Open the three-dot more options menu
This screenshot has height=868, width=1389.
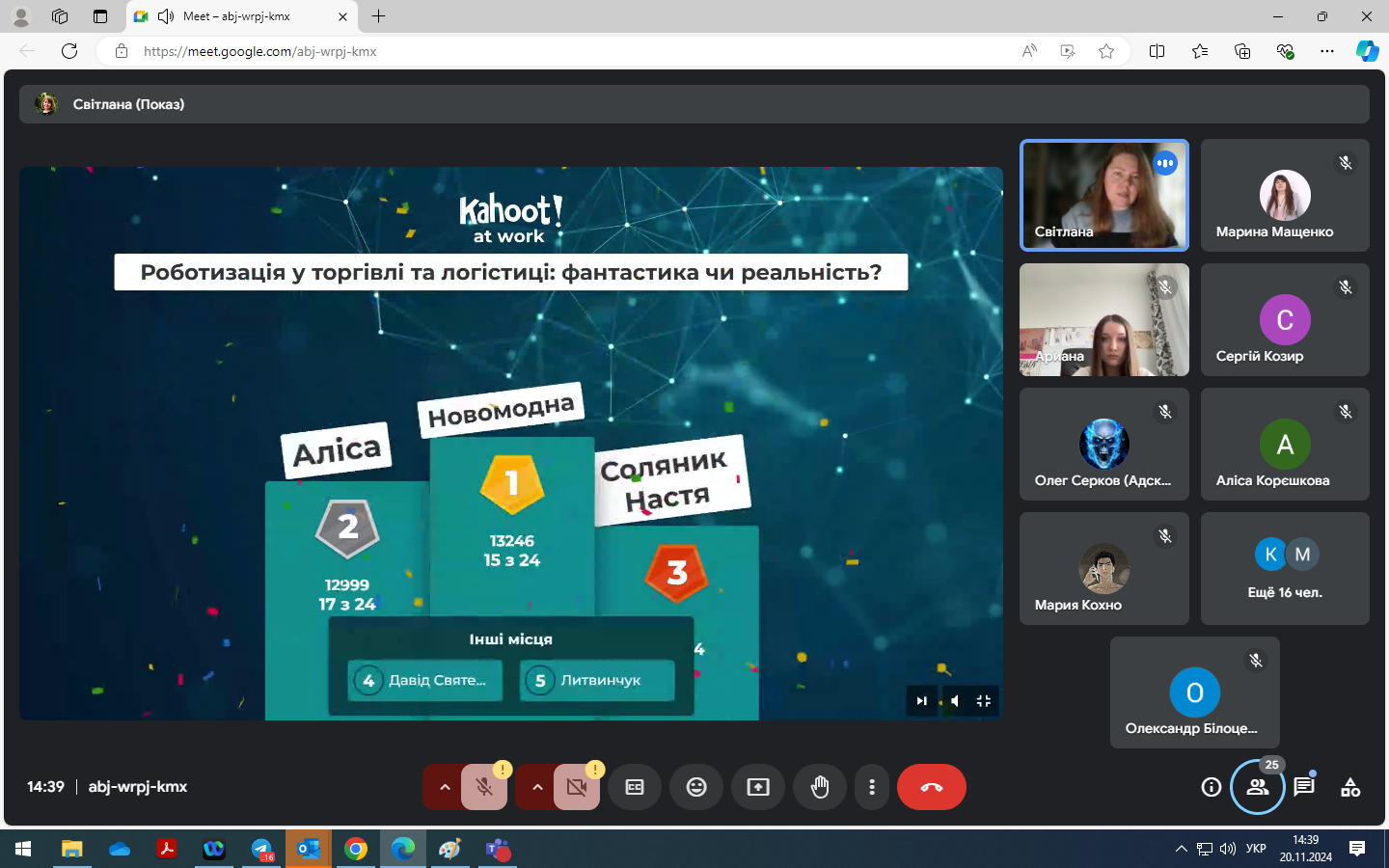pos(872,787)
